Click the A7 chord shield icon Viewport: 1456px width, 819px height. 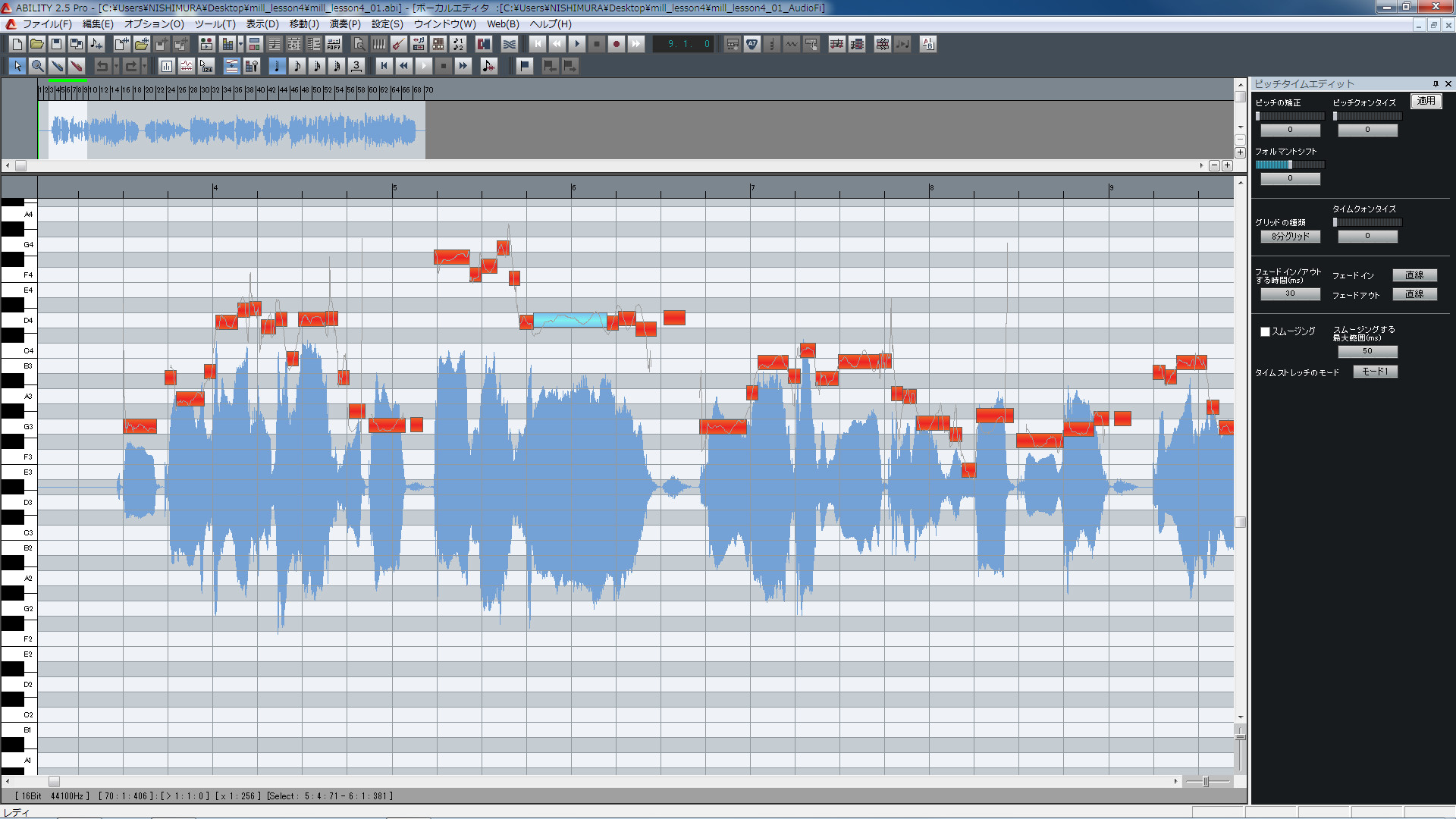(x=752, y=44)
